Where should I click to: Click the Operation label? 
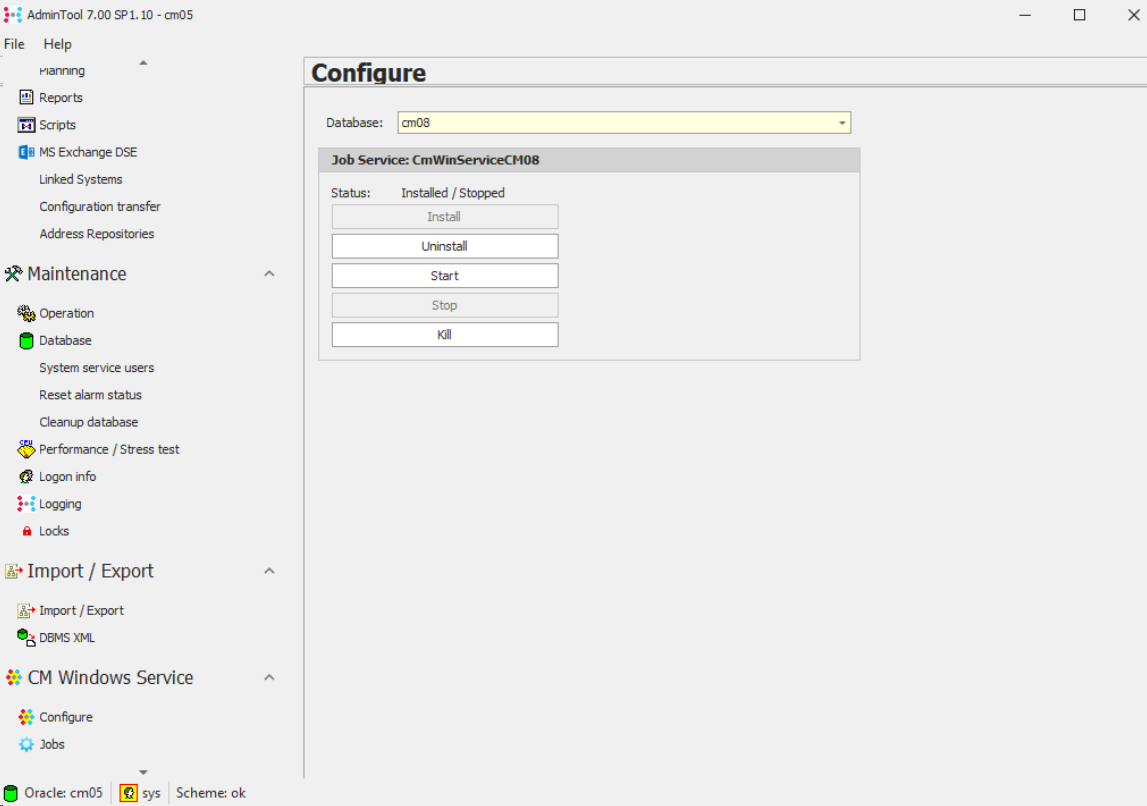(x=67, y=313)
